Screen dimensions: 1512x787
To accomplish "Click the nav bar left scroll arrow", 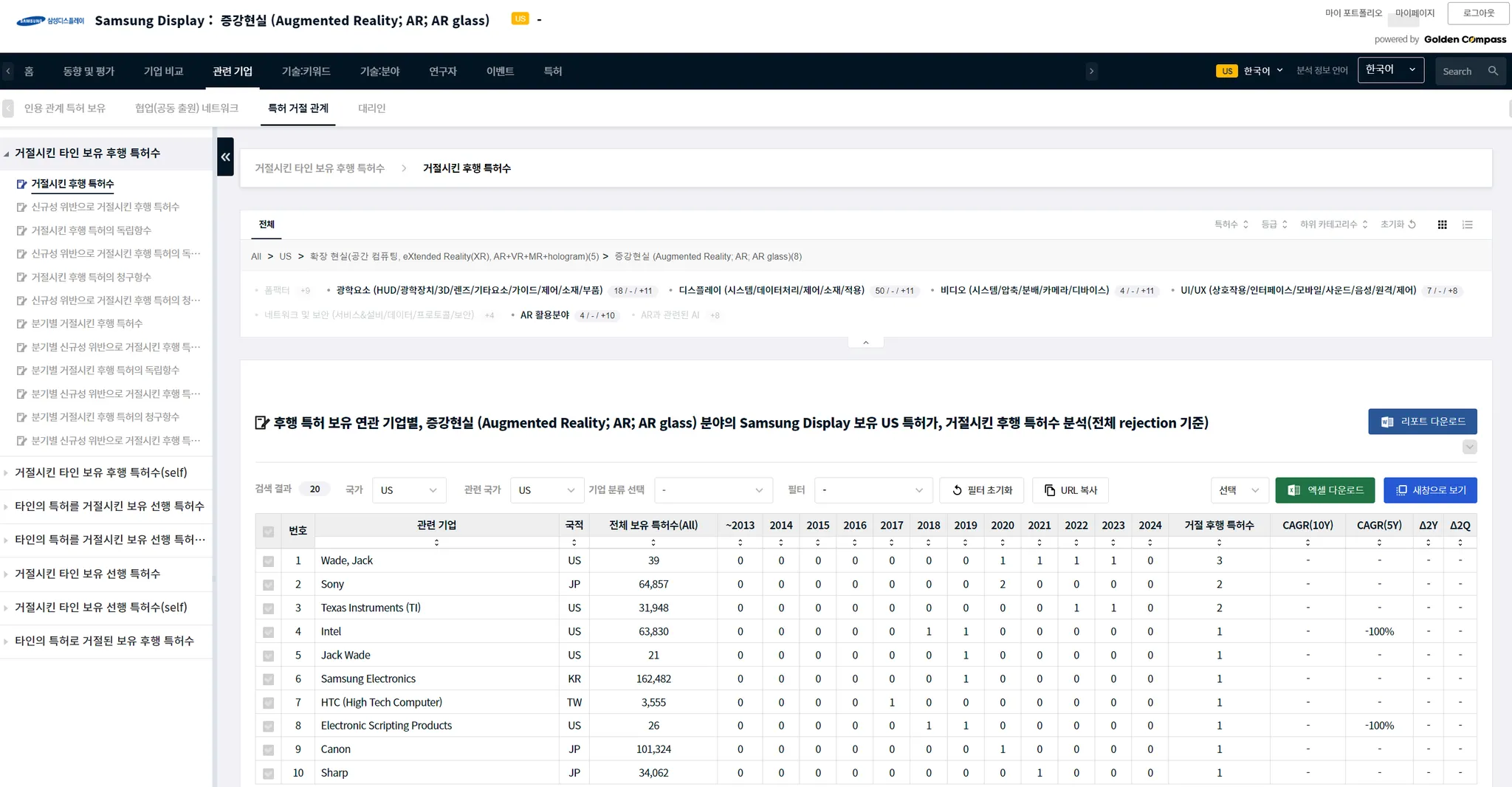I will (8, 71).
